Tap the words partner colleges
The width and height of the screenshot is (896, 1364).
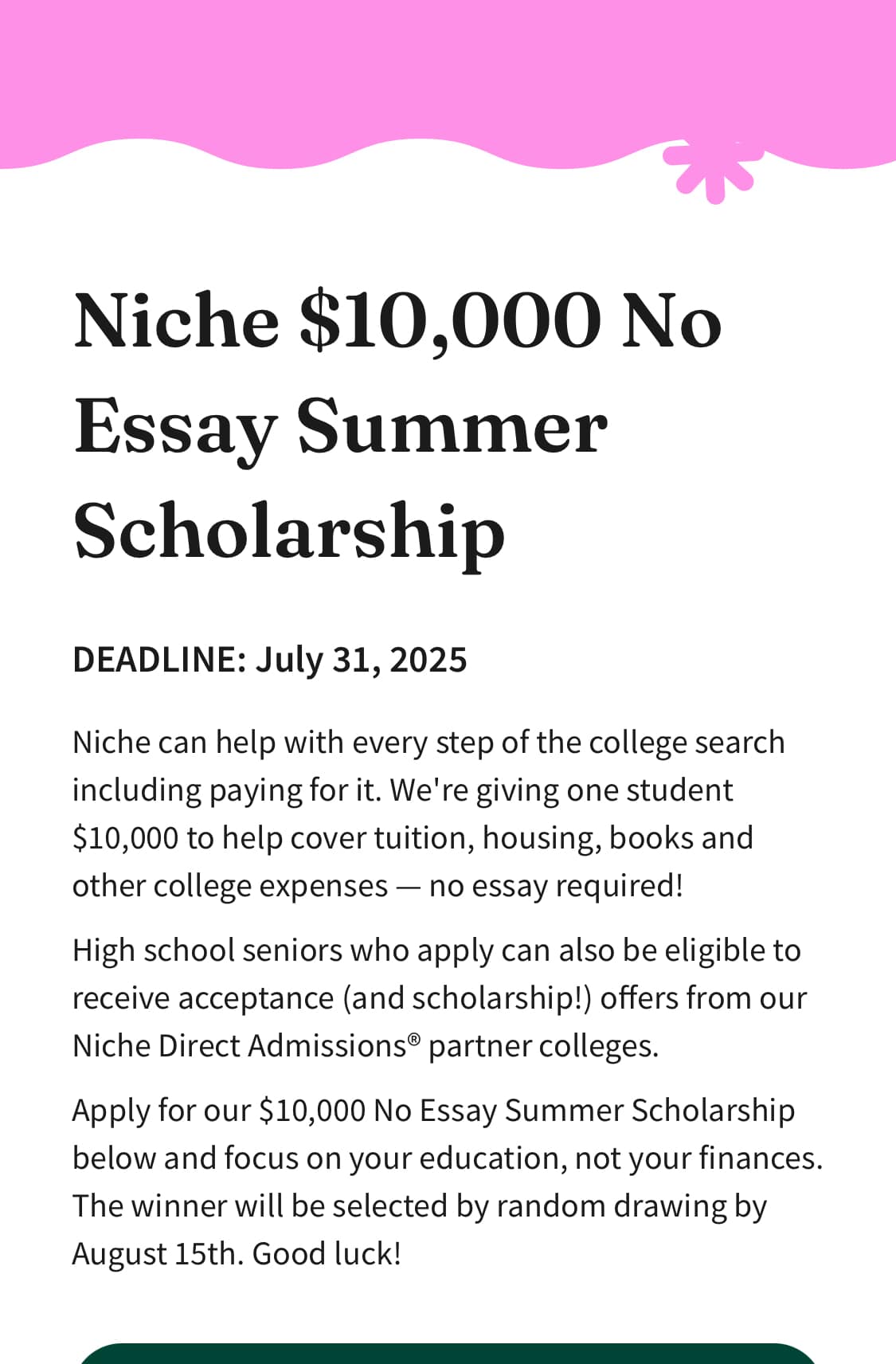coord(543,1047)
